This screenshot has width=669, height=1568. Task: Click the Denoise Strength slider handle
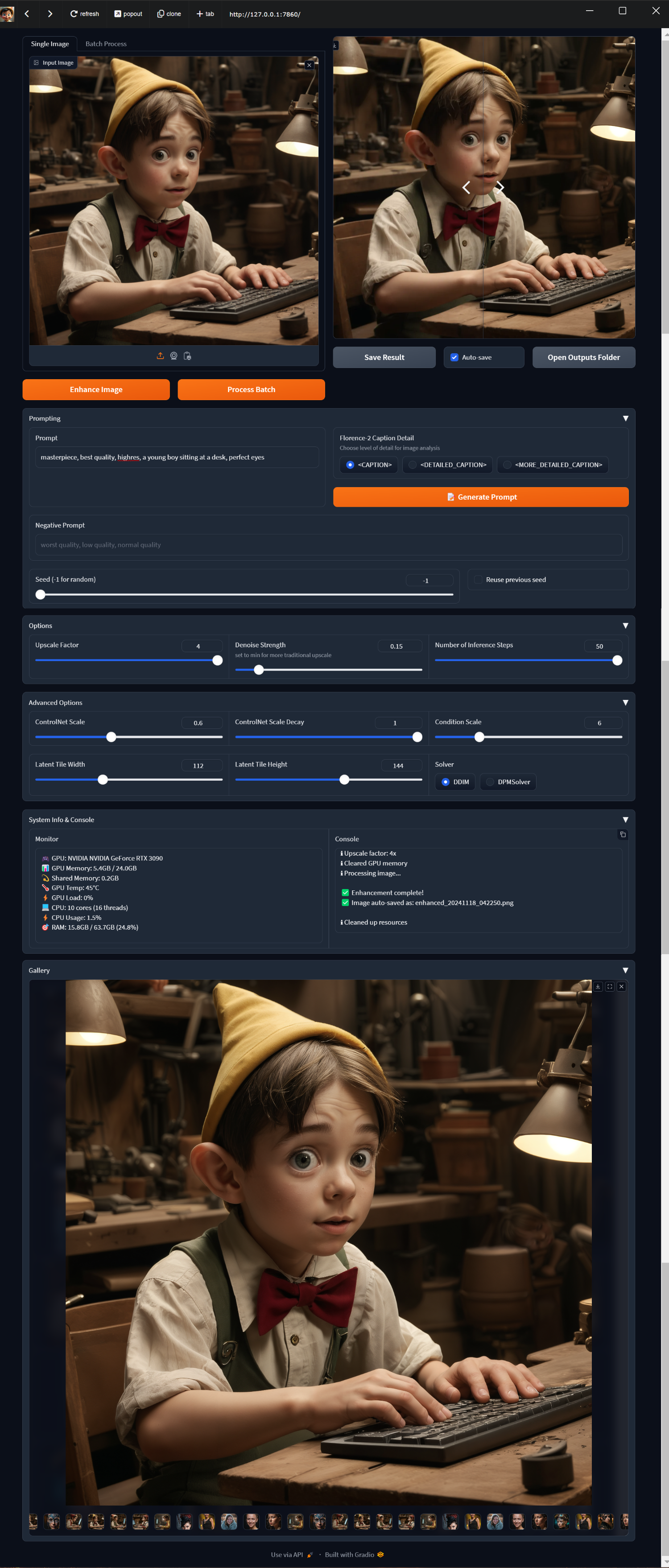point(259,670)
